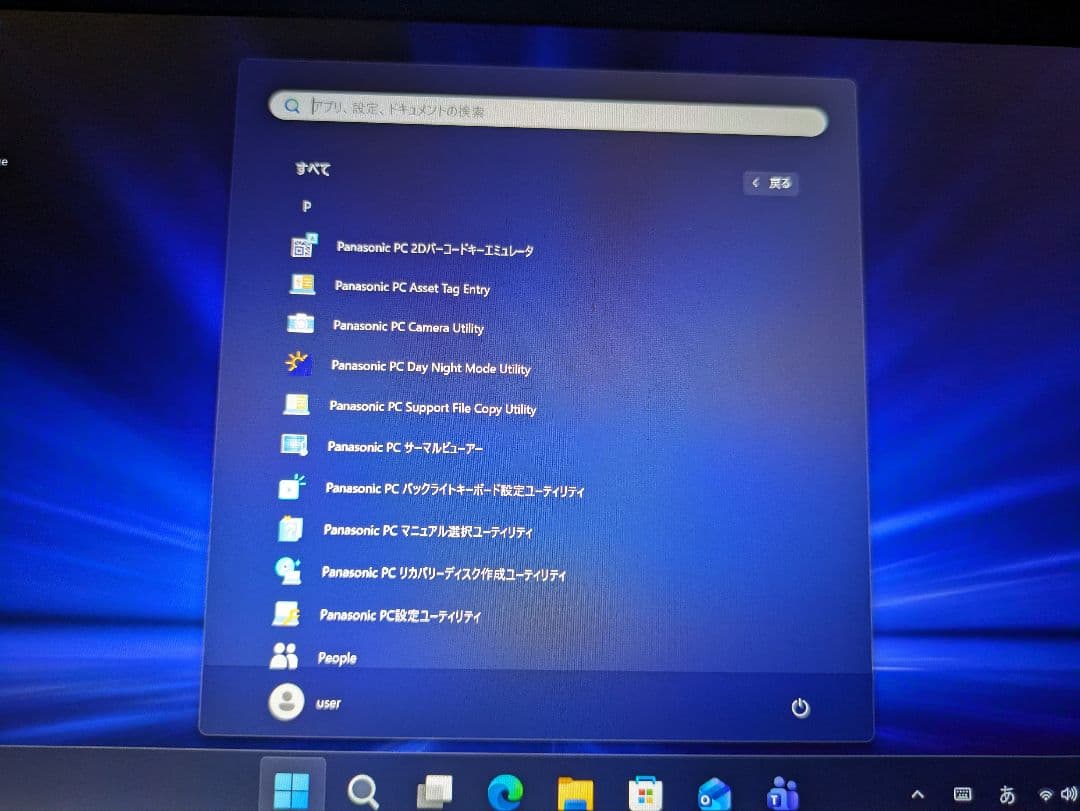Open the power options button
Image resolution: width=1080 pixels, height=811 pixels.
pos(800,708)
